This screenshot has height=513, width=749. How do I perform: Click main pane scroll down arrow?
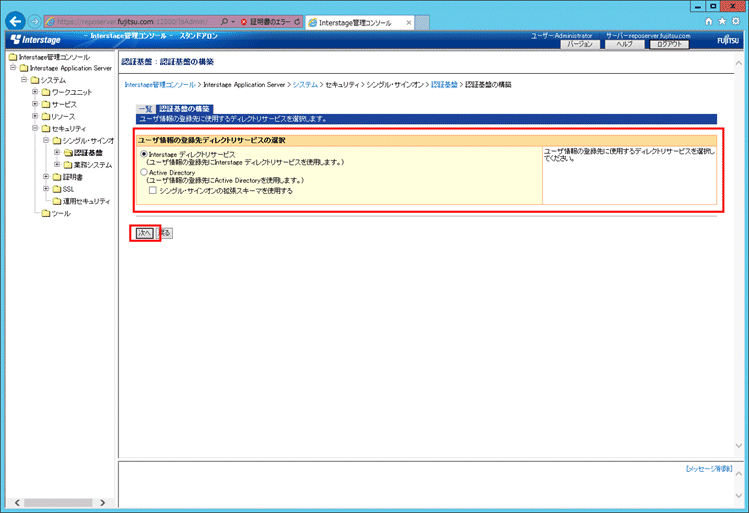coord(738,446)
